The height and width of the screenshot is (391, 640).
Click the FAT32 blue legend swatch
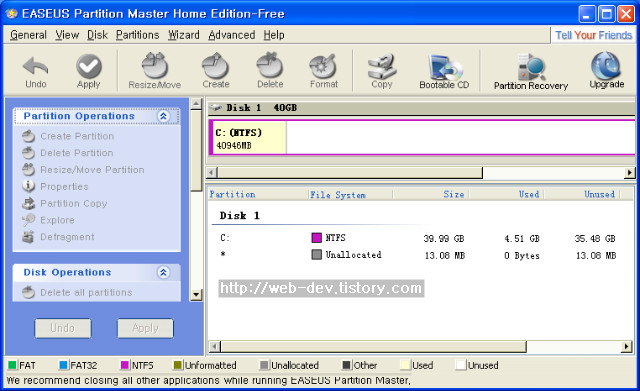(63, 365)
